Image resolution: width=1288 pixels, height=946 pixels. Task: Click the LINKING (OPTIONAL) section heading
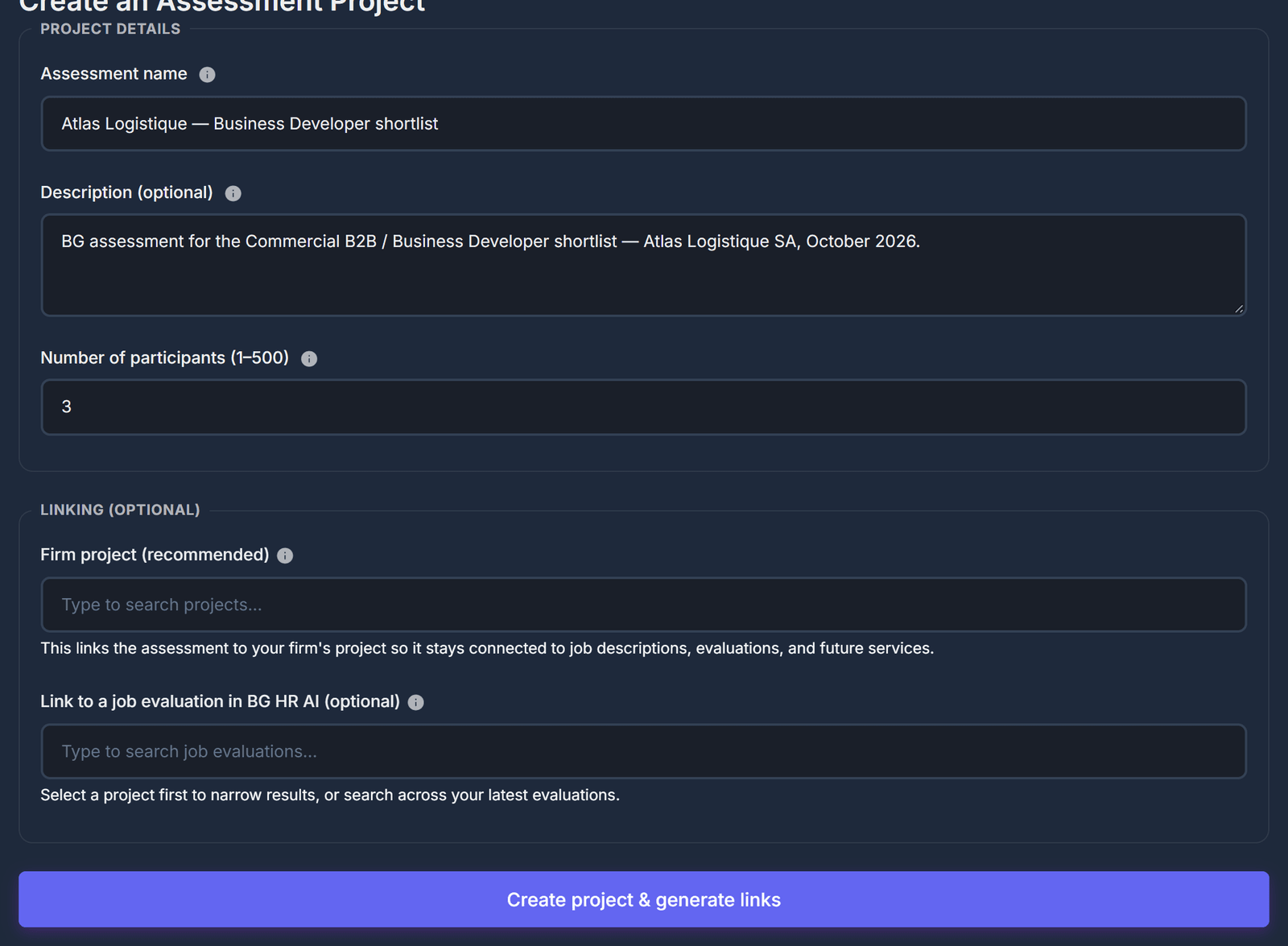tap(120, 510)
